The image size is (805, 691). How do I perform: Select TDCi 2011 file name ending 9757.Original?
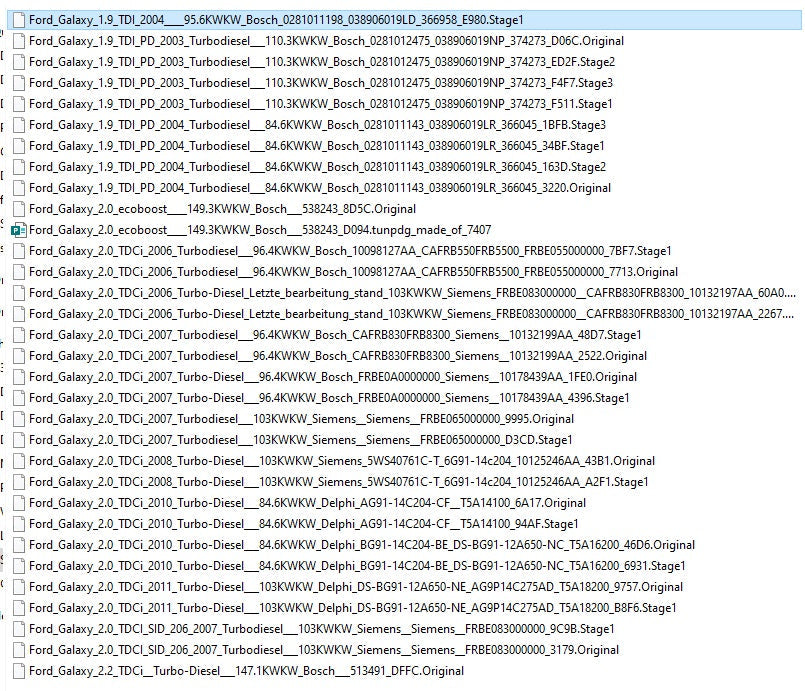[x=356, y=587]
